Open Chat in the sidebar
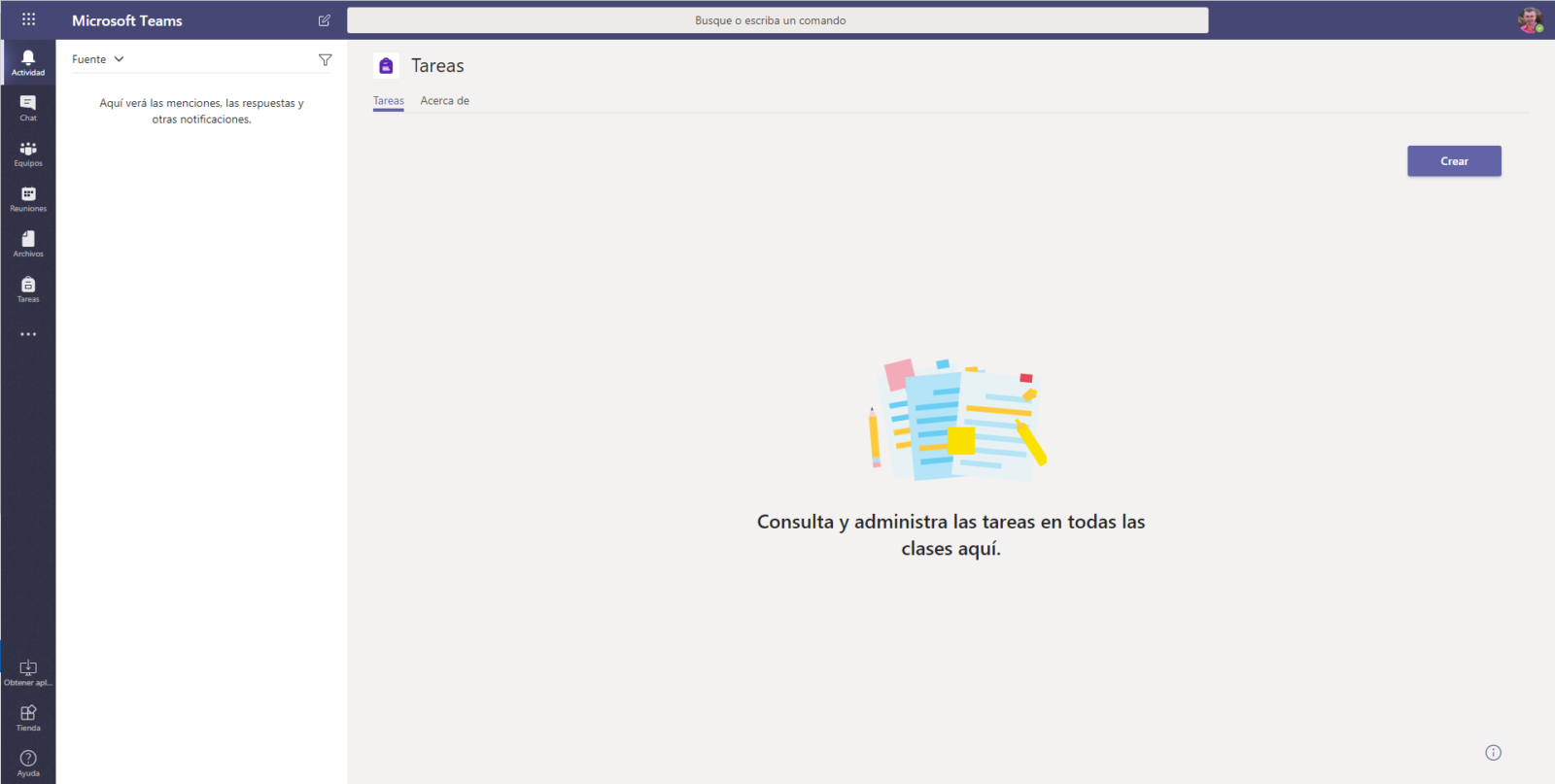 [x=28, y=107]
